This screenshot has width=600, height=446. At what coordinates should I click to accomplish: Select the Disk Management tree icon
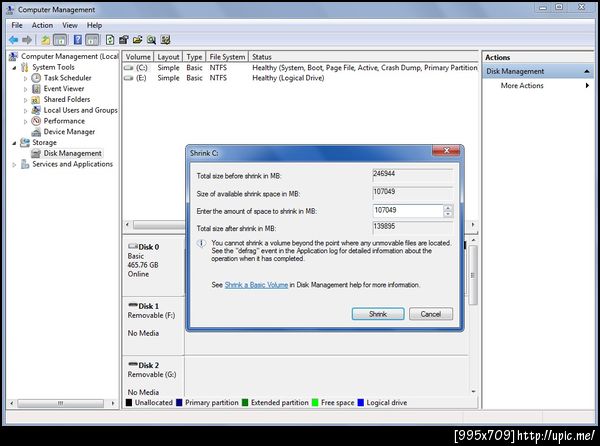(x=36, y=153)
